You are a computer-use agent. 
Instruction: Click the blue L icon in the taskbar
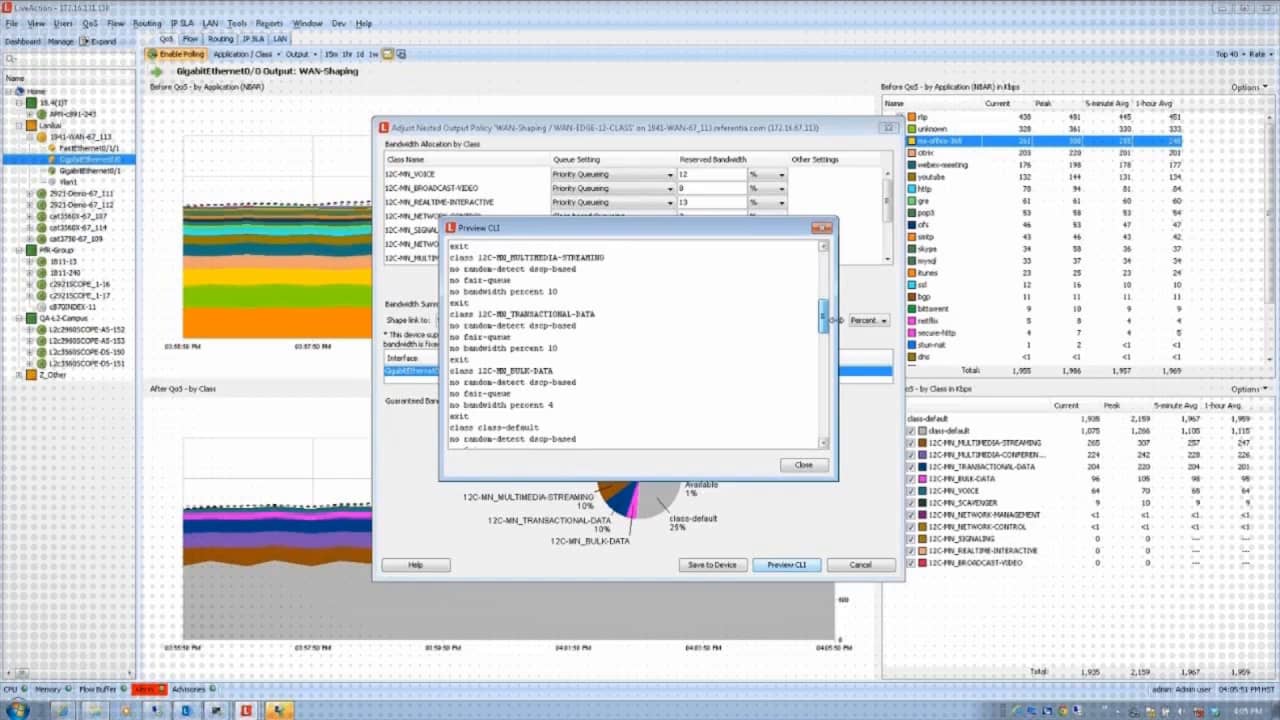(186, 710)
